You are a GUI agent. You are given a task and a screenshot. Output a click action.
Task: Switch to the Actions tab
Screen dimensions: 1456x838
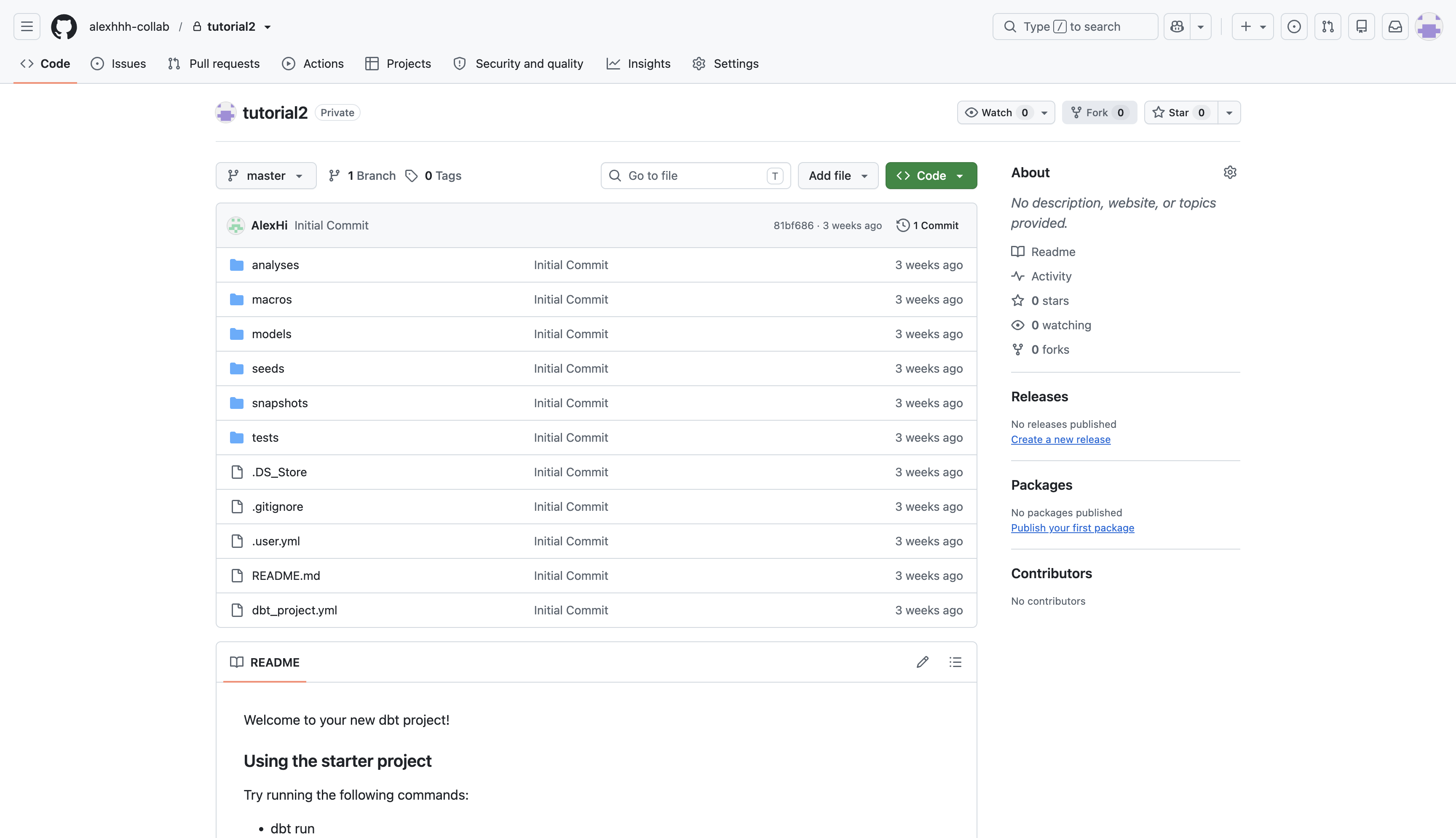pyautogui.click(x=313, y=64)
